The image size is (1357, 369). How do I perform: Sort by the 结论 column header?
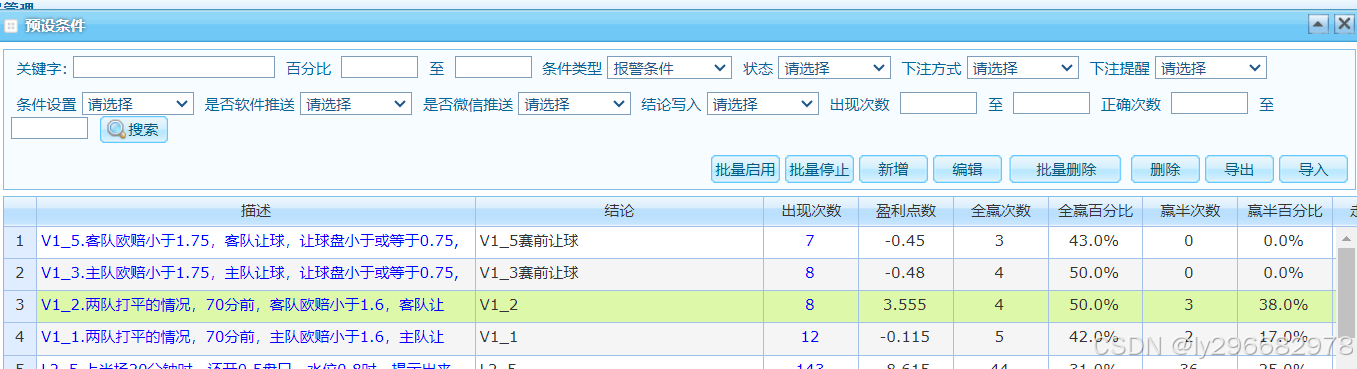coord(619,211)
